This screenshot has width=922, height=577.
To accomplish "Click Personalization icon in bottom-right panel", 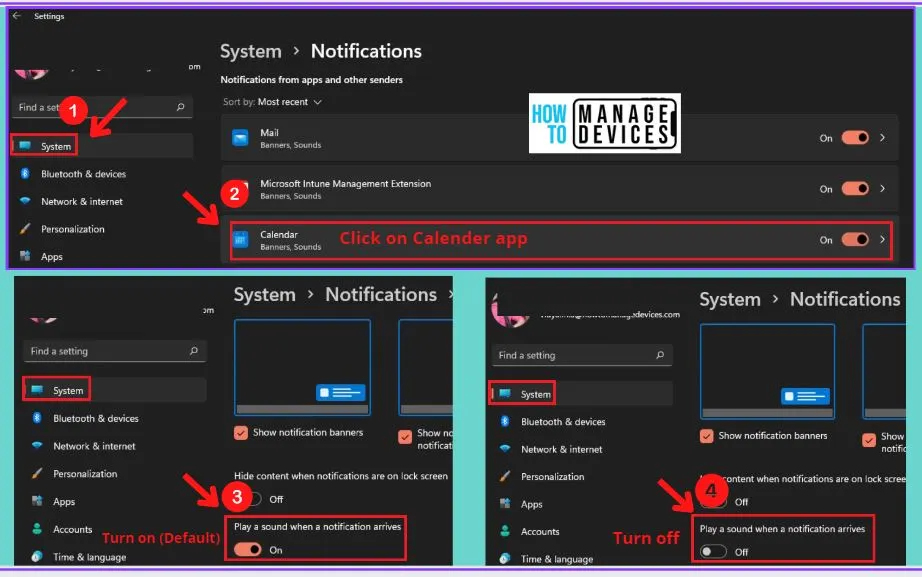I will (x=505, y=476).
